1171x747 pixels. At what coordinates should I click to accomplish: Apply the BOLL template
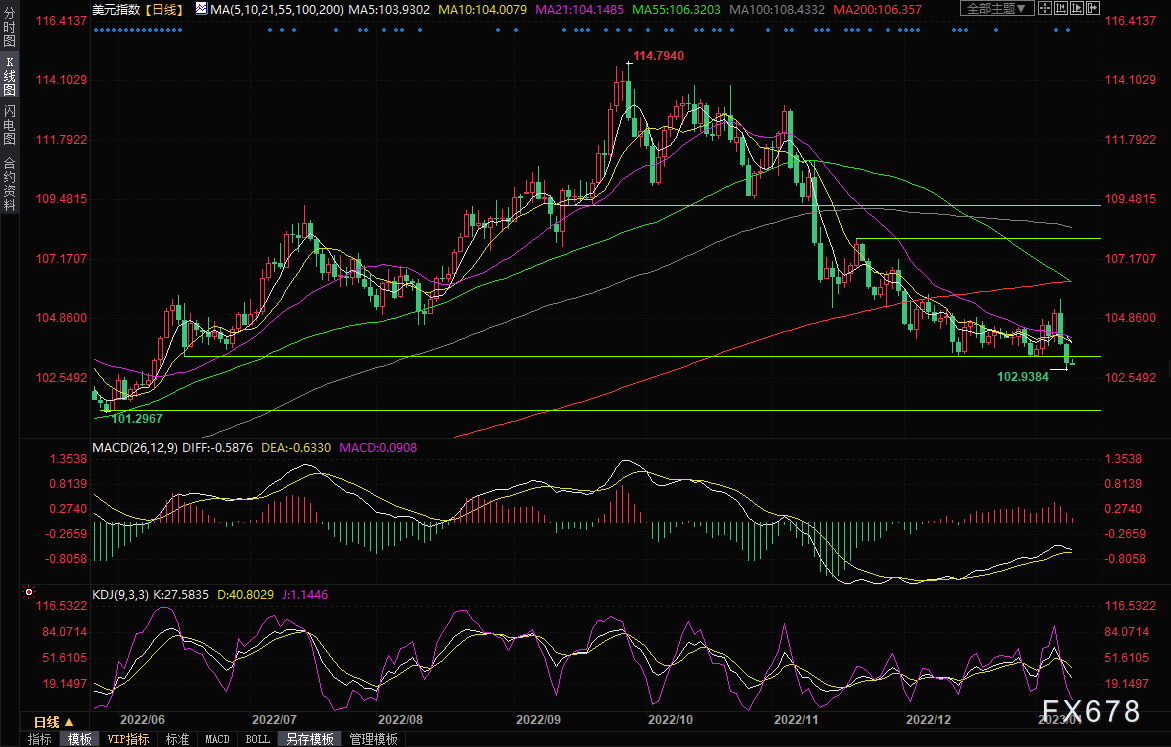click(x=257, y=740)
